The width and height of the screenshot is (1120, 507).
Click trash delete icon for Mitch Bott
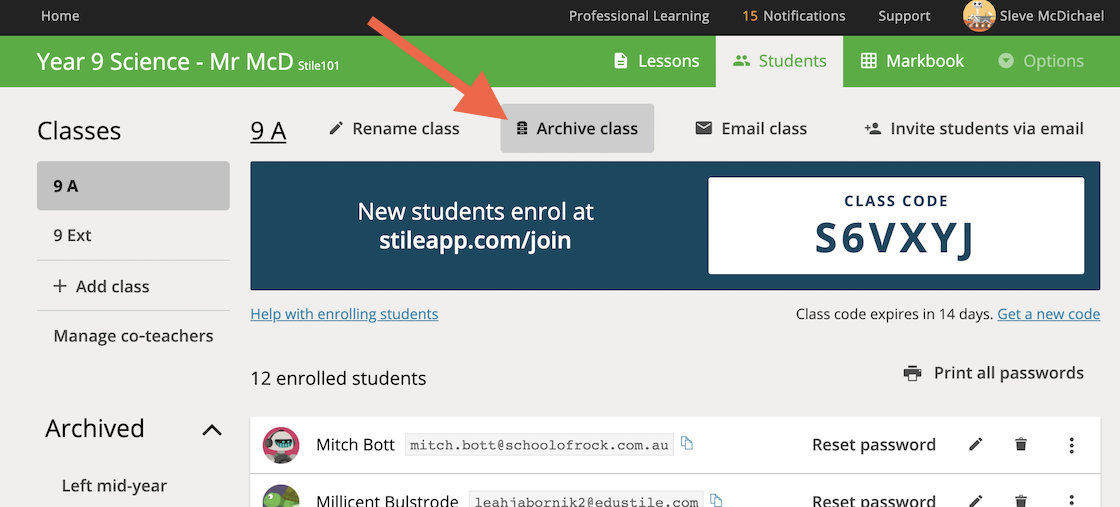(x=1021, y=445)
